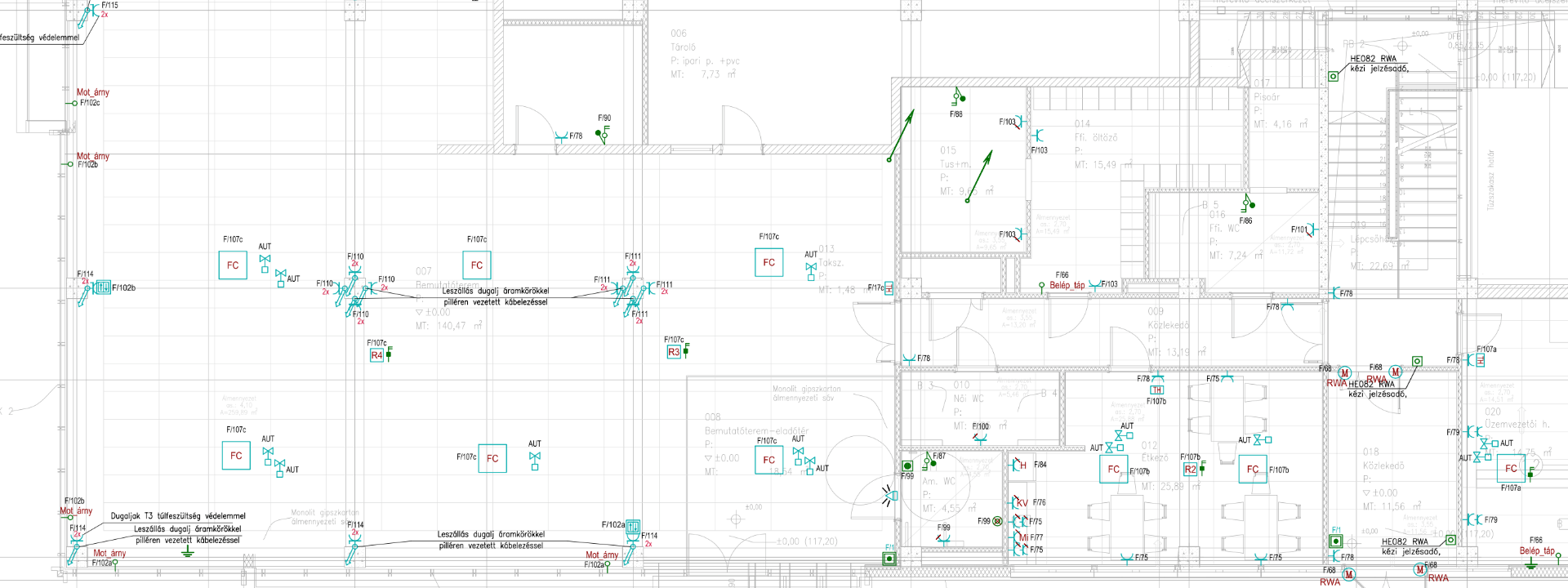1568x588 pixels.
Task: Select the 007 Bemutatóterem room number
Action: click(423, 271)
